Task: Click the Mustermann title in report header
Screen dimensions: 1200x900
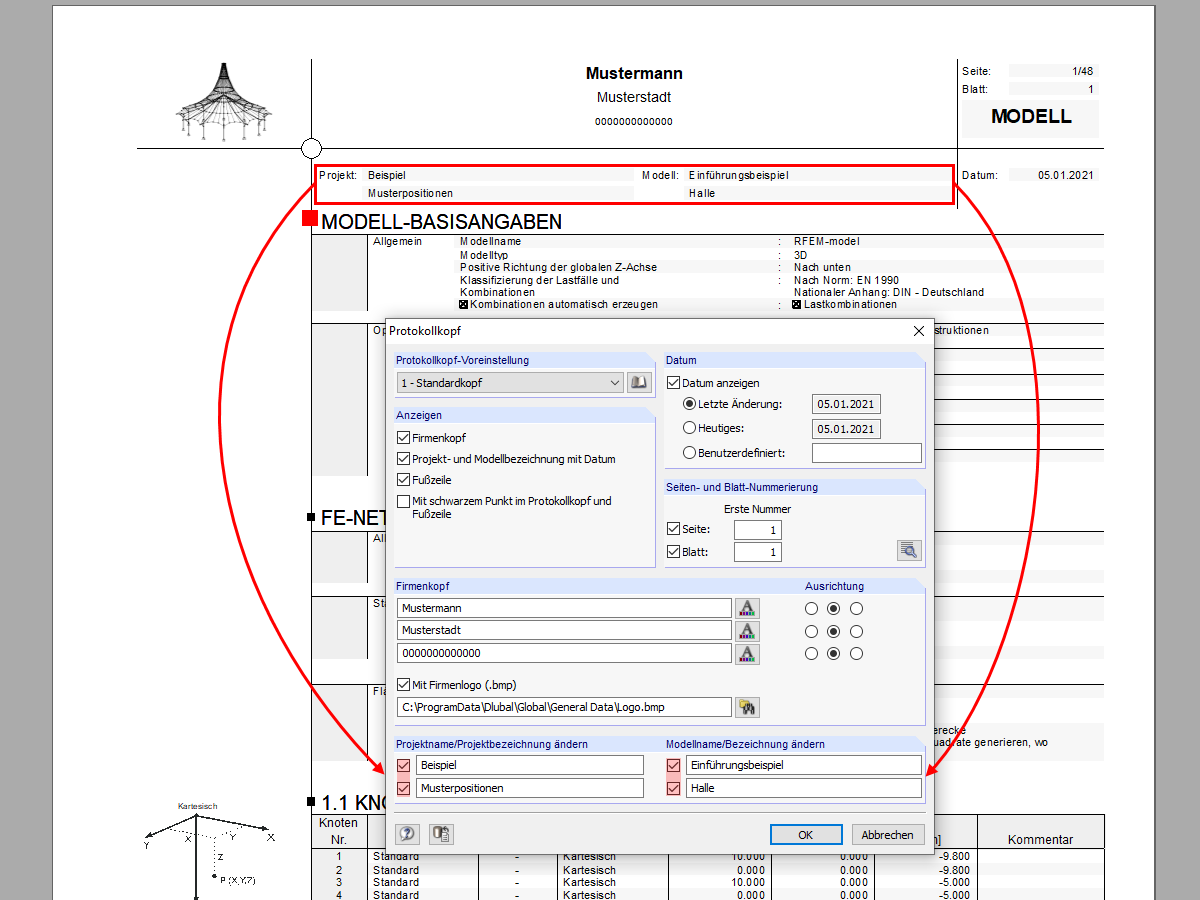Action: pos(634,73)
